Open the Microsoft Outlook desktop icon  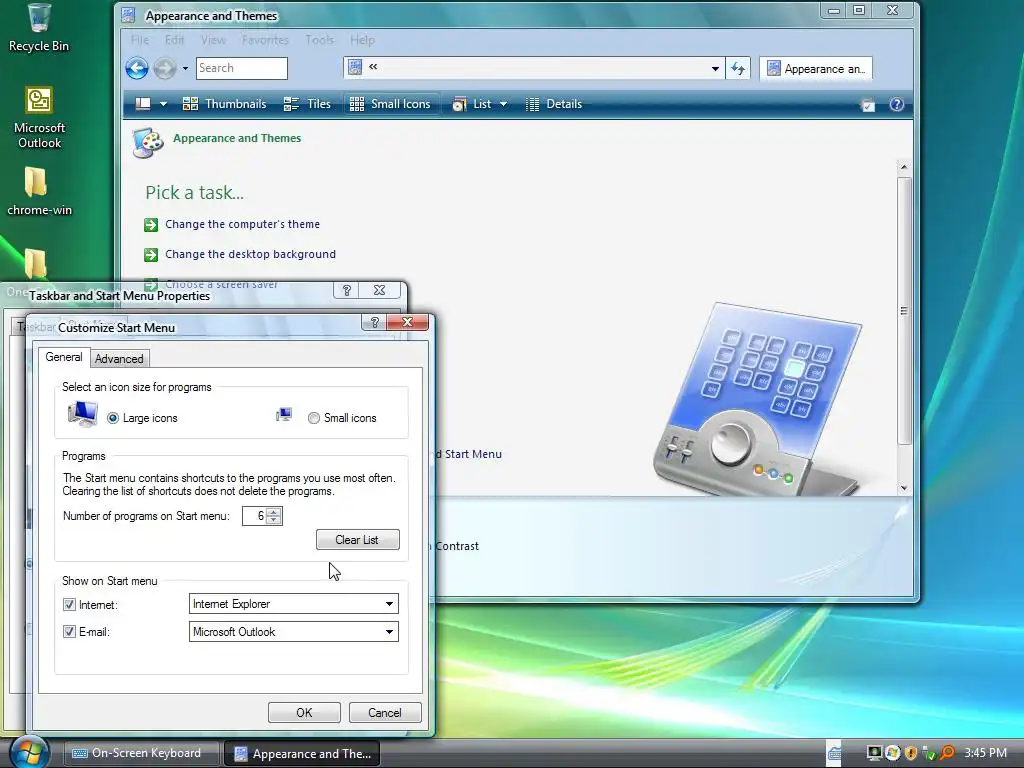39,118
